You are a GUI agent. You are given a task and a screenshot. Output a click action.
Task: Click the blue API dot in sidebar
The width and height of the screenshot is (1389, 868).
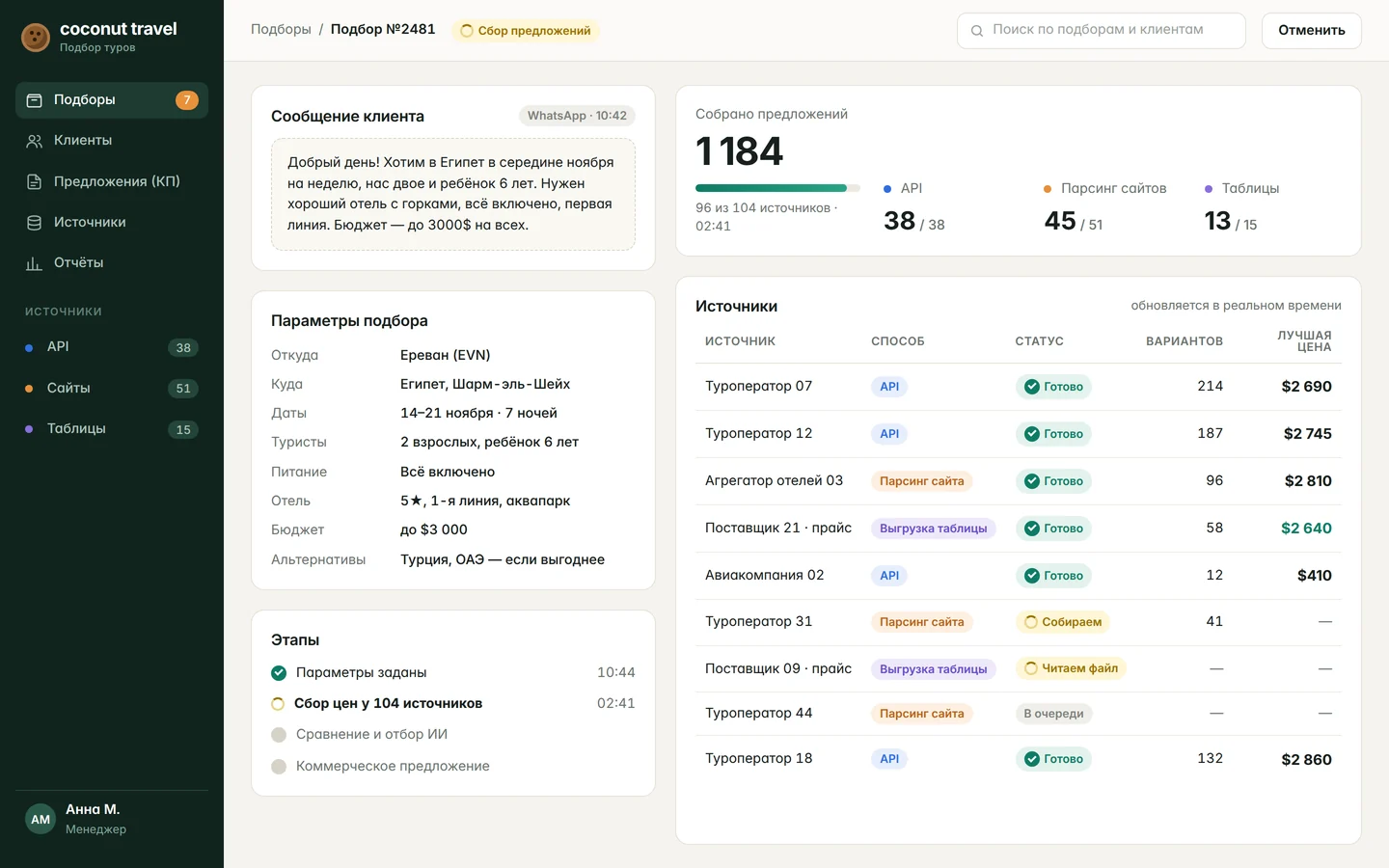(29, 347)
